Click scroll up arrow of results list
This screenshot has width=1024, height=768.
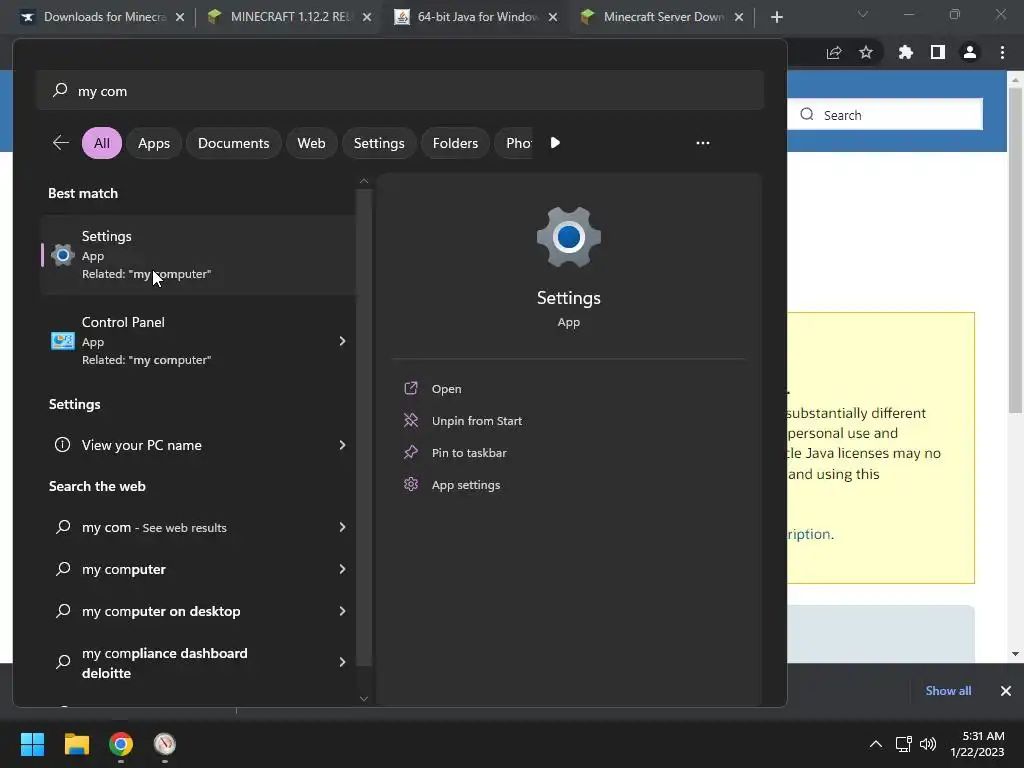(x=364, y=181)
